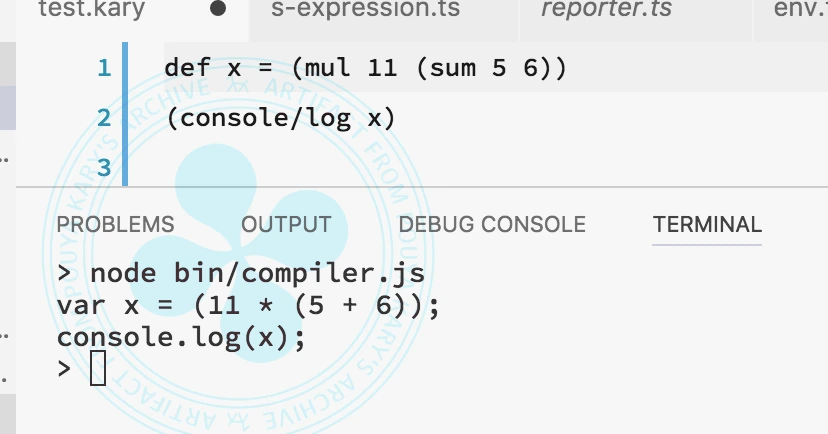Open the DEBUG CONSOLE panel
Viewport: 828px width, 434px height.
coord(492,225)
